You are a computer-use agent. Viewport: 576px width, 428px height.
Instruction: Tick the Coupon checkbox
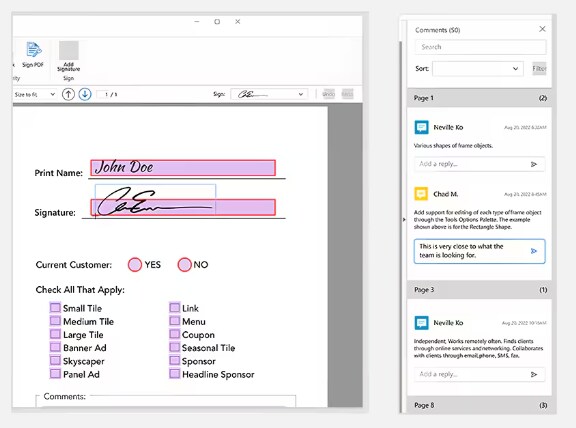[174, 334]
